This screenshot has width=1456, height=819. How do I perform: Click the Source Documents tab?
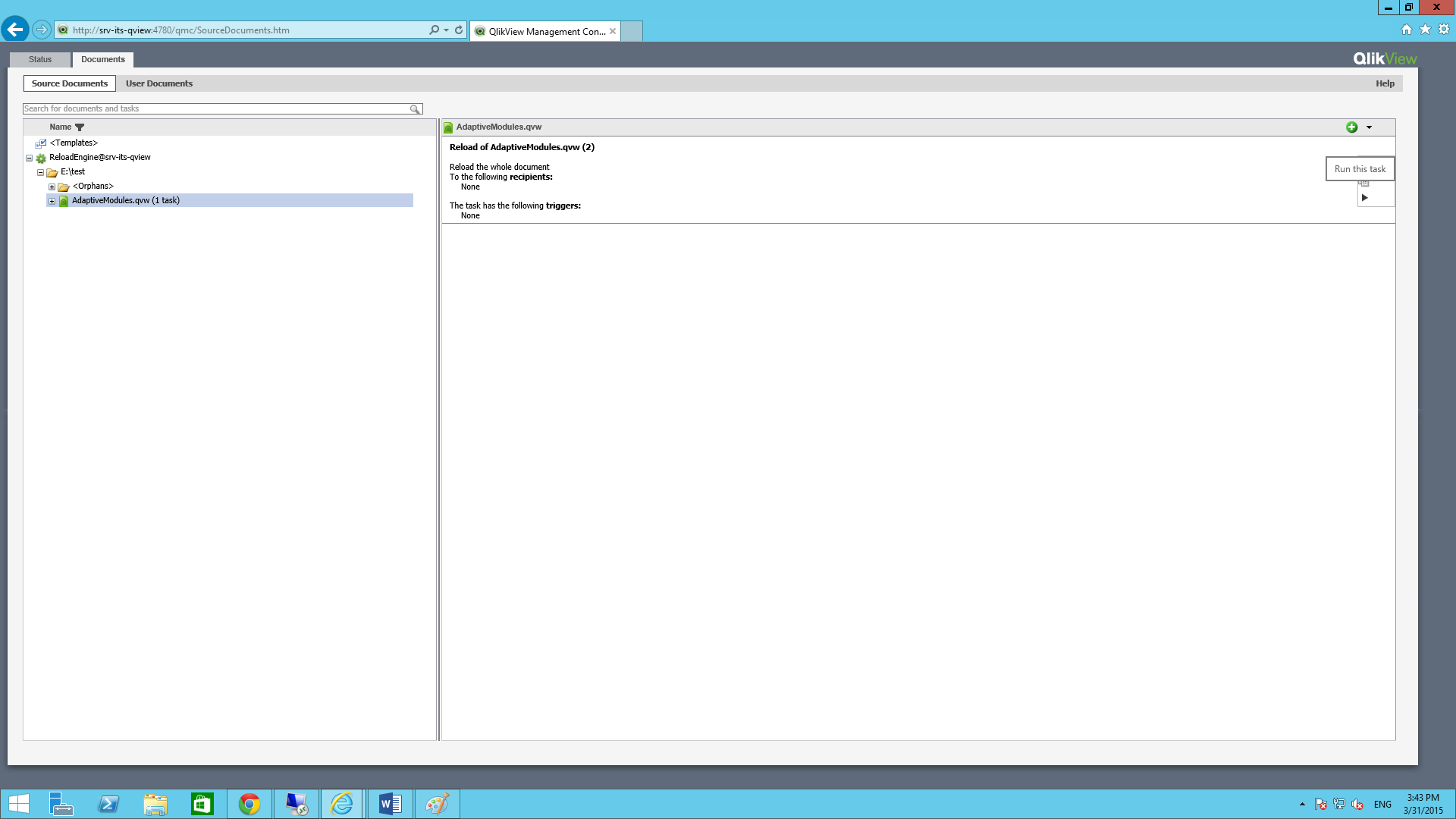pyautogui.click(x=70, y=83)
